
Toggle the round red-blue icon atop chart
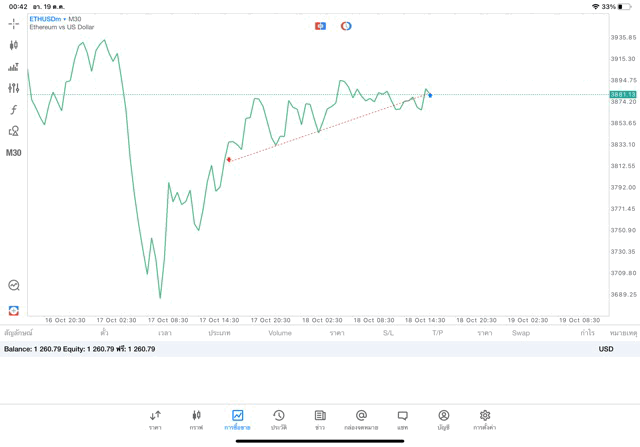coord(346,26)
